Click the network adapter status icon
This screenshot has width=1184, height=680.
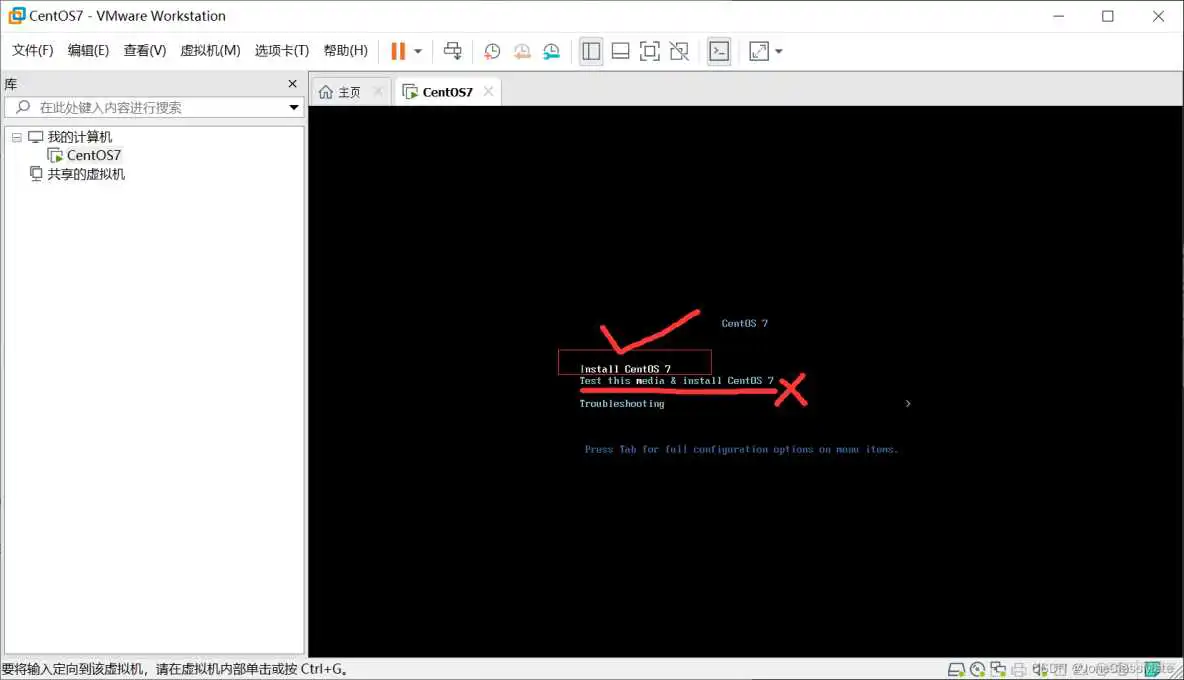(997, 669)
